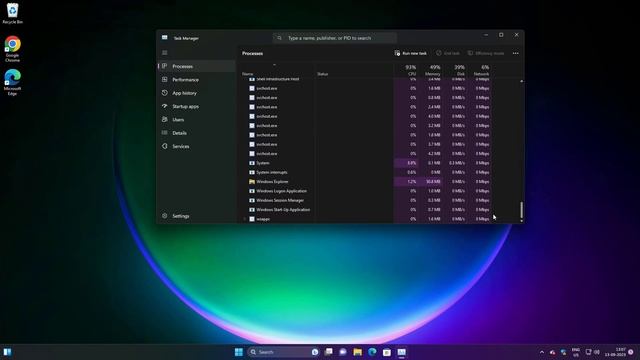Click the notification bell in the system tray
Image resolution: width=640 pixels, height=360 pixels.
(x=631, y=352)
